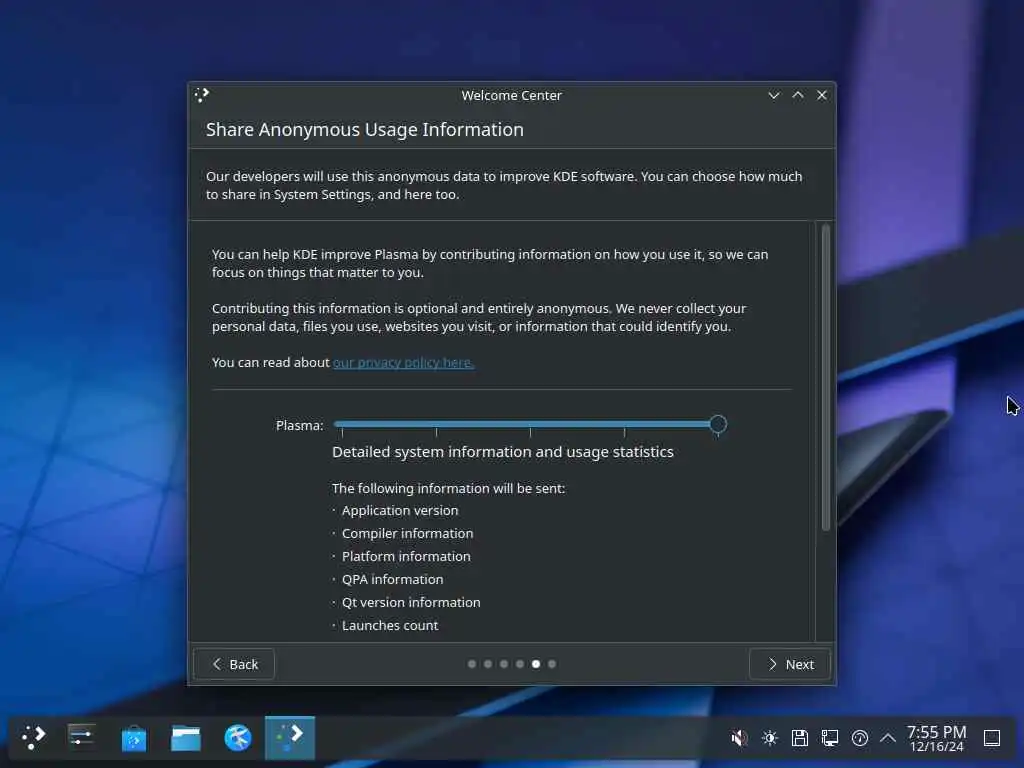
Task: Jump to first page indicator dot
Action: click(472, 664)
